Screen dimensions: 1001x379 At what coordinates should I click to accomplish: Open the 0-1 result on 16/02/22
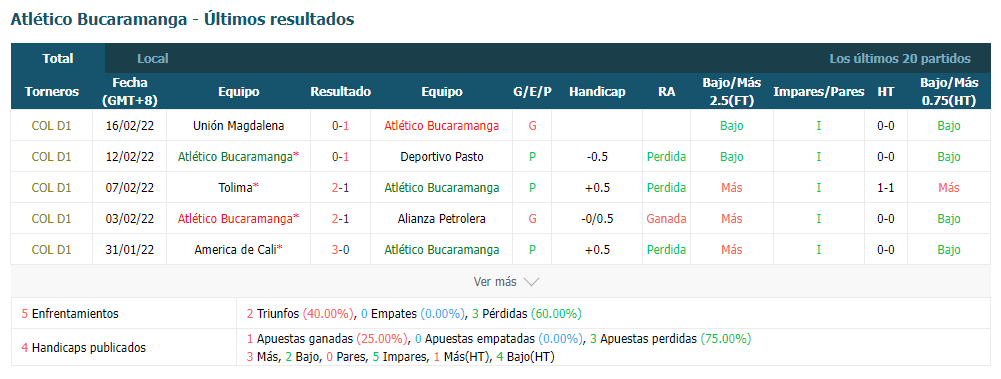(340, 126)
